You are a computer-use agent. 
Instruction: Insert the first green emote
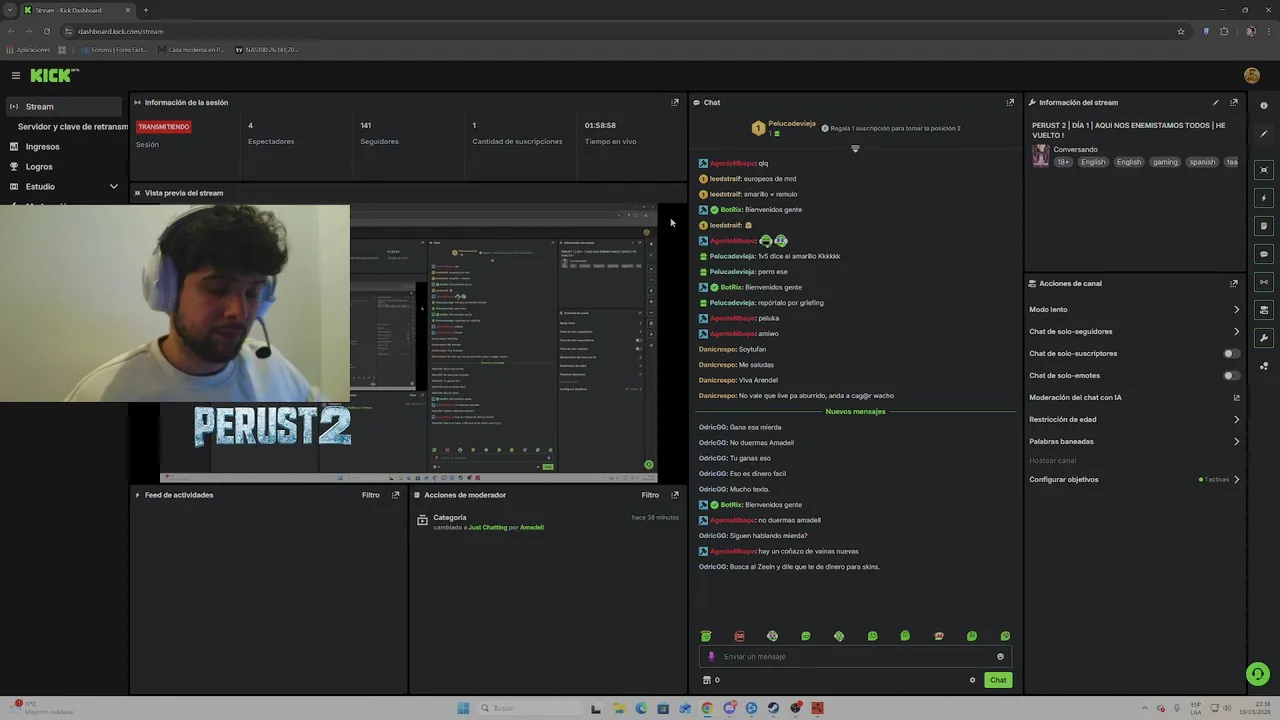point(706,636)
